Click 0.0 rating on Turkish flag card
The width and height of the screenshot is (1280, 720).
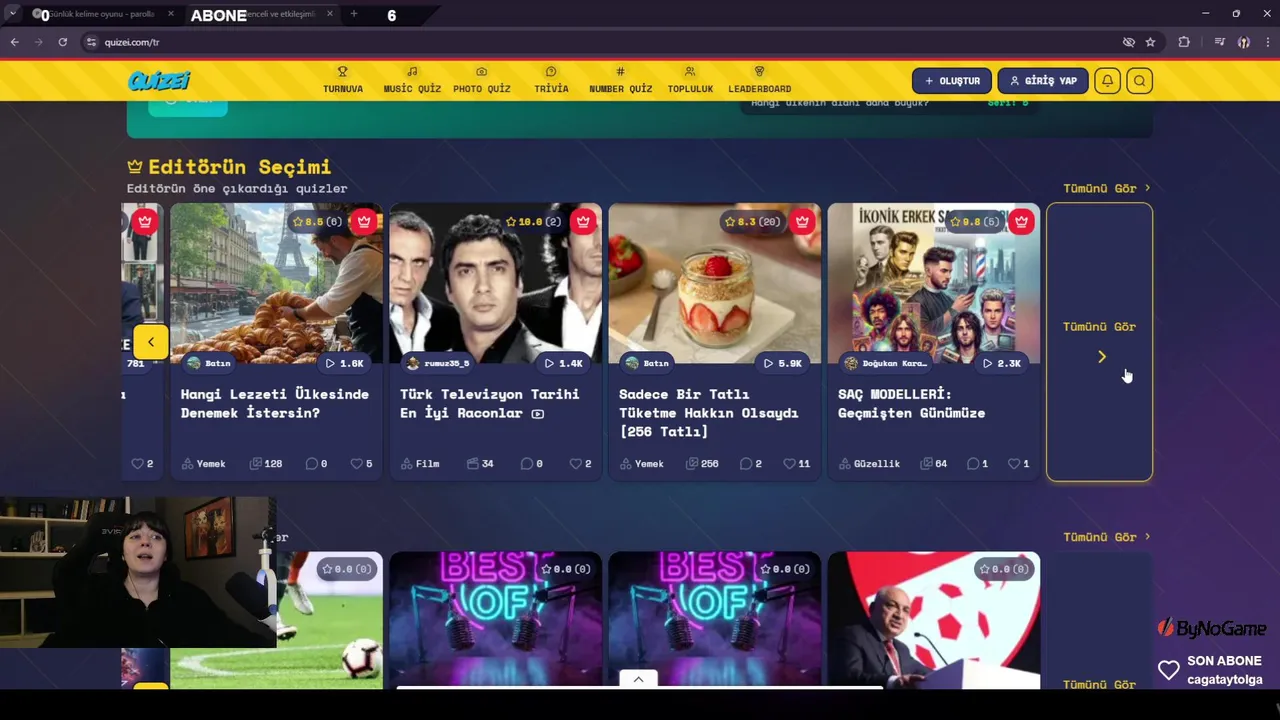point(1006,569)
